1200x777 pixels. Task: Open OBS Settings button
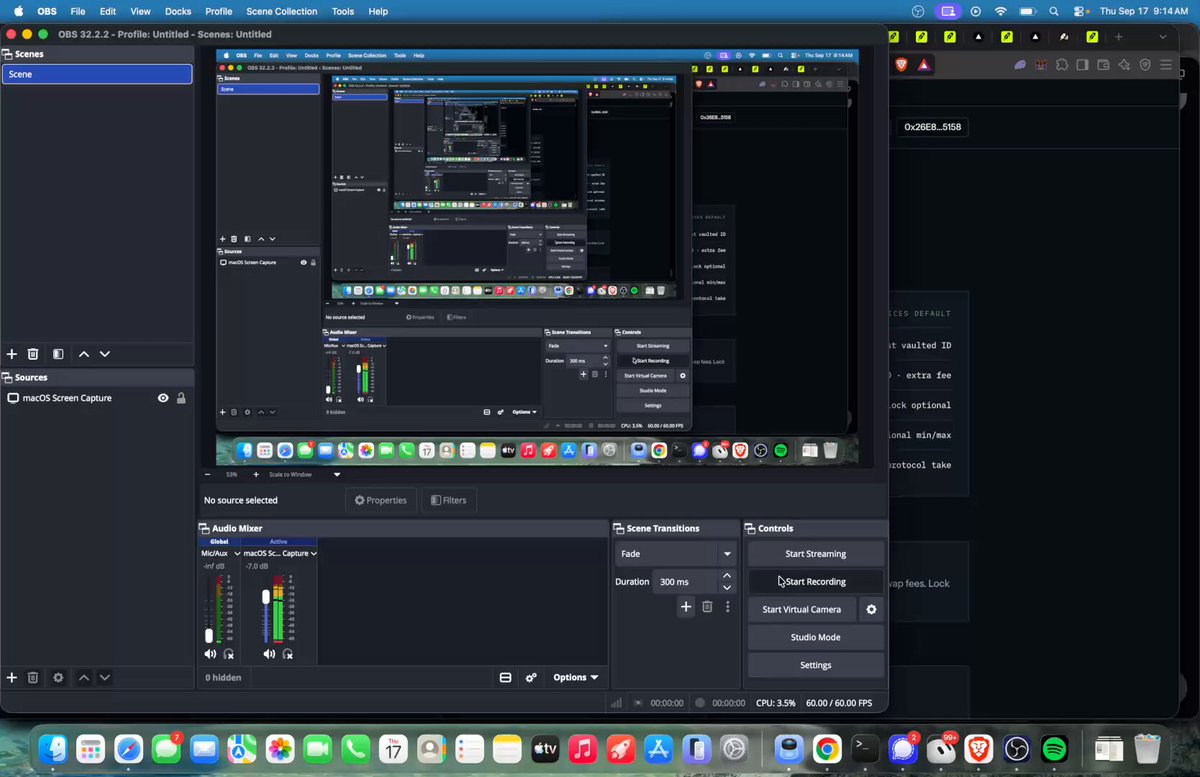(816, 665)
